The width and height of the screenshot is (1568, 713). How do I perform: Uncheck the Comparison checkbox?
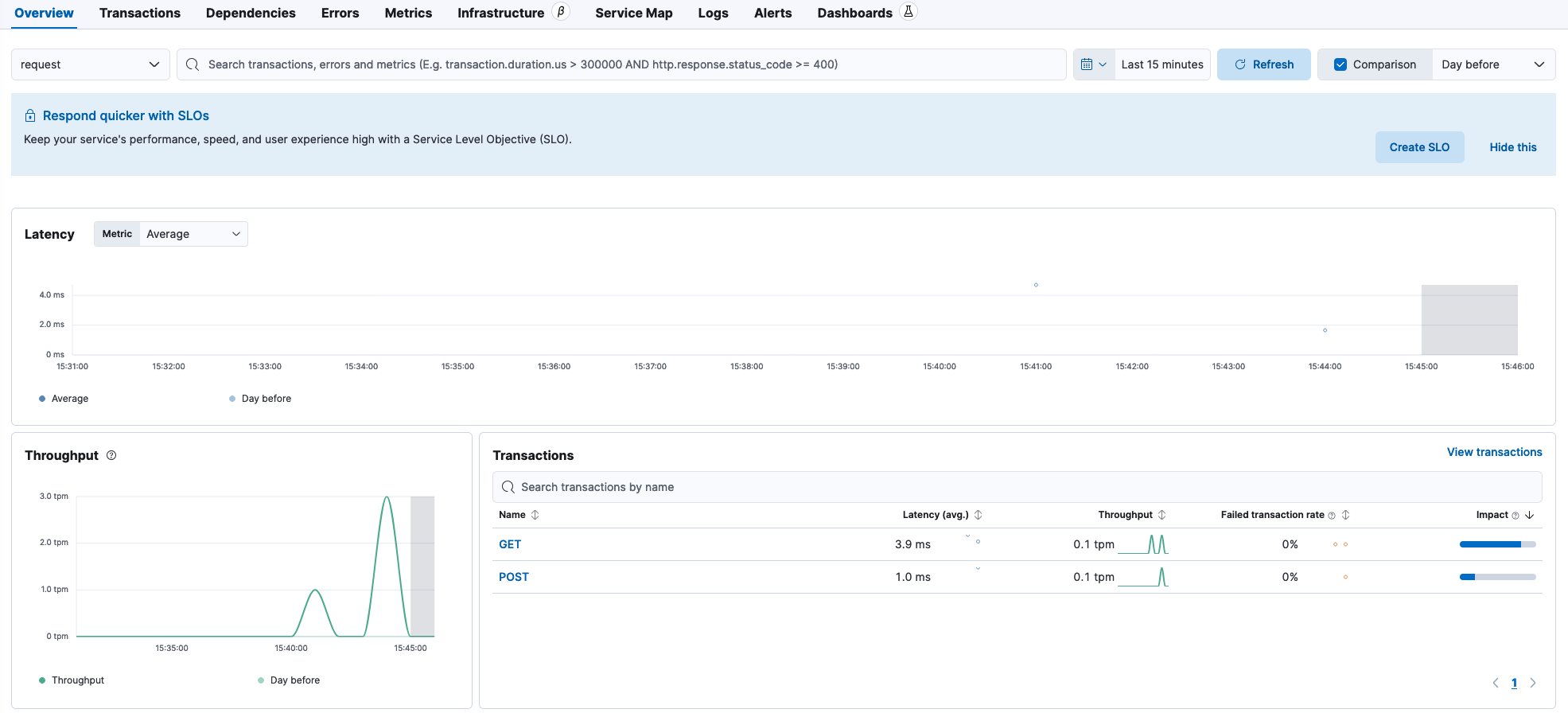coord(1340,64)
